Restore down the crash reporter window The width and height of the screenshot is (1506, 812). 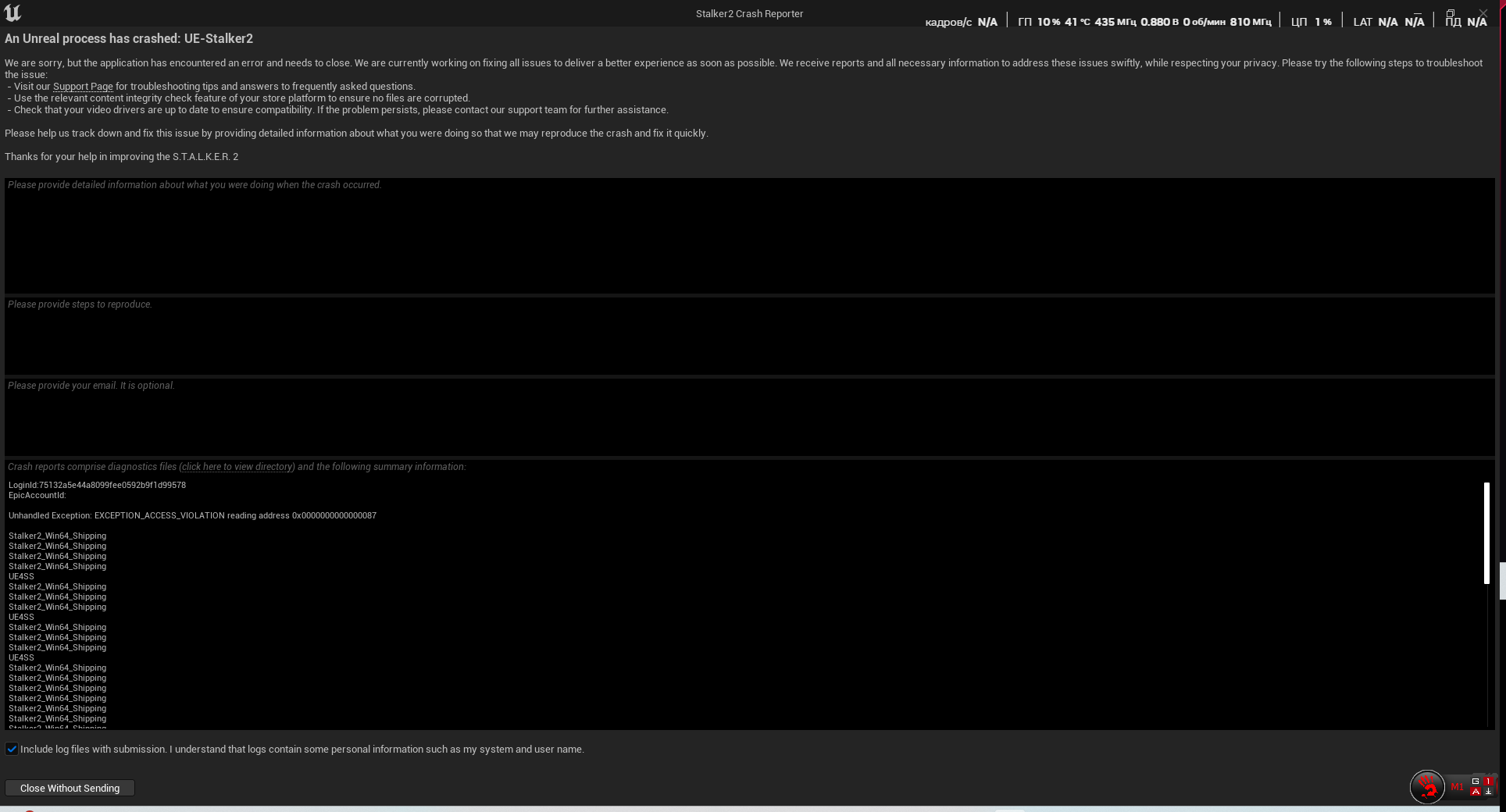[x=1451, y=13]
